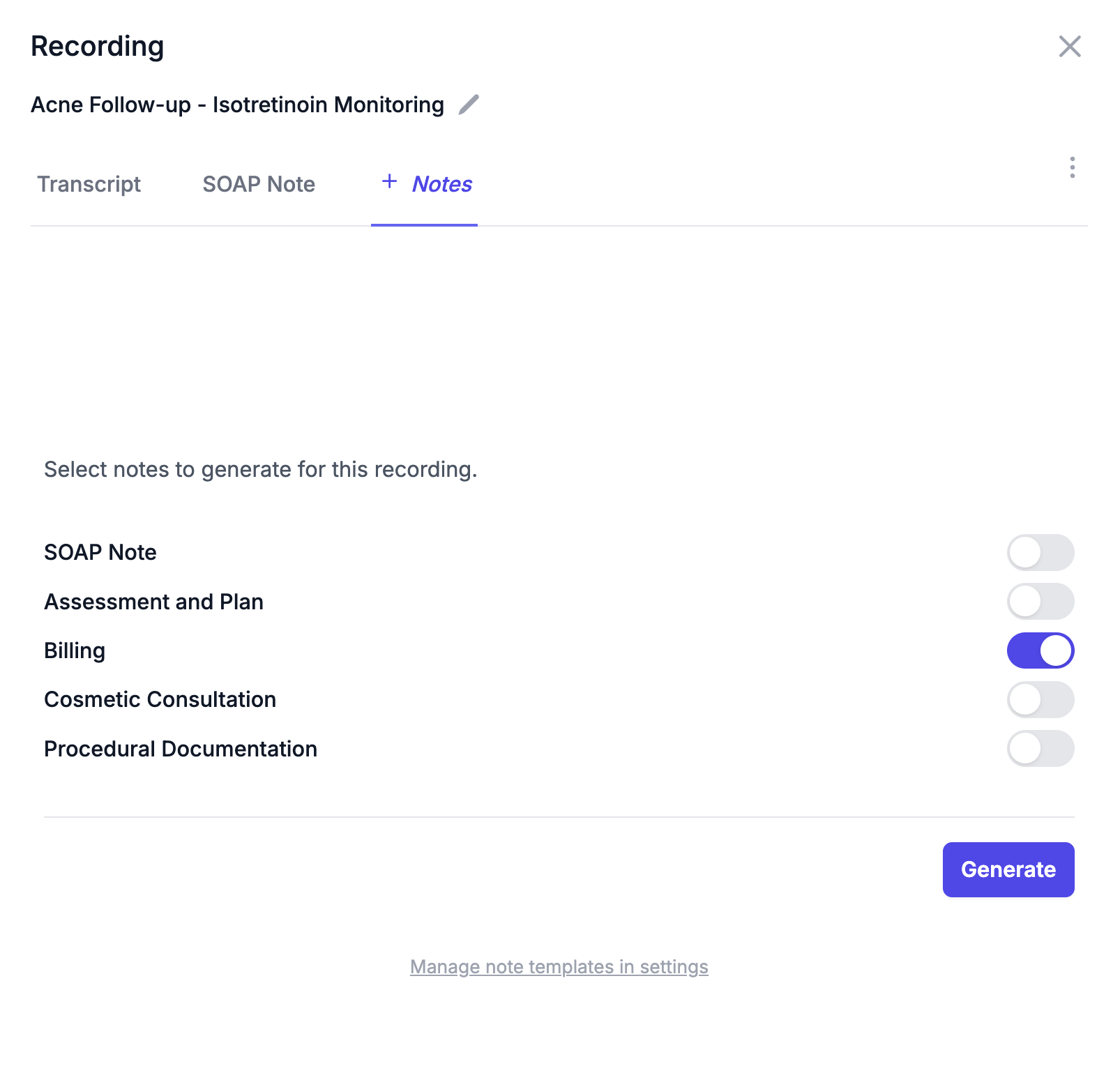
Task: Click the Recording heading text
Action: pyautogui.click(x=97, y=47)
